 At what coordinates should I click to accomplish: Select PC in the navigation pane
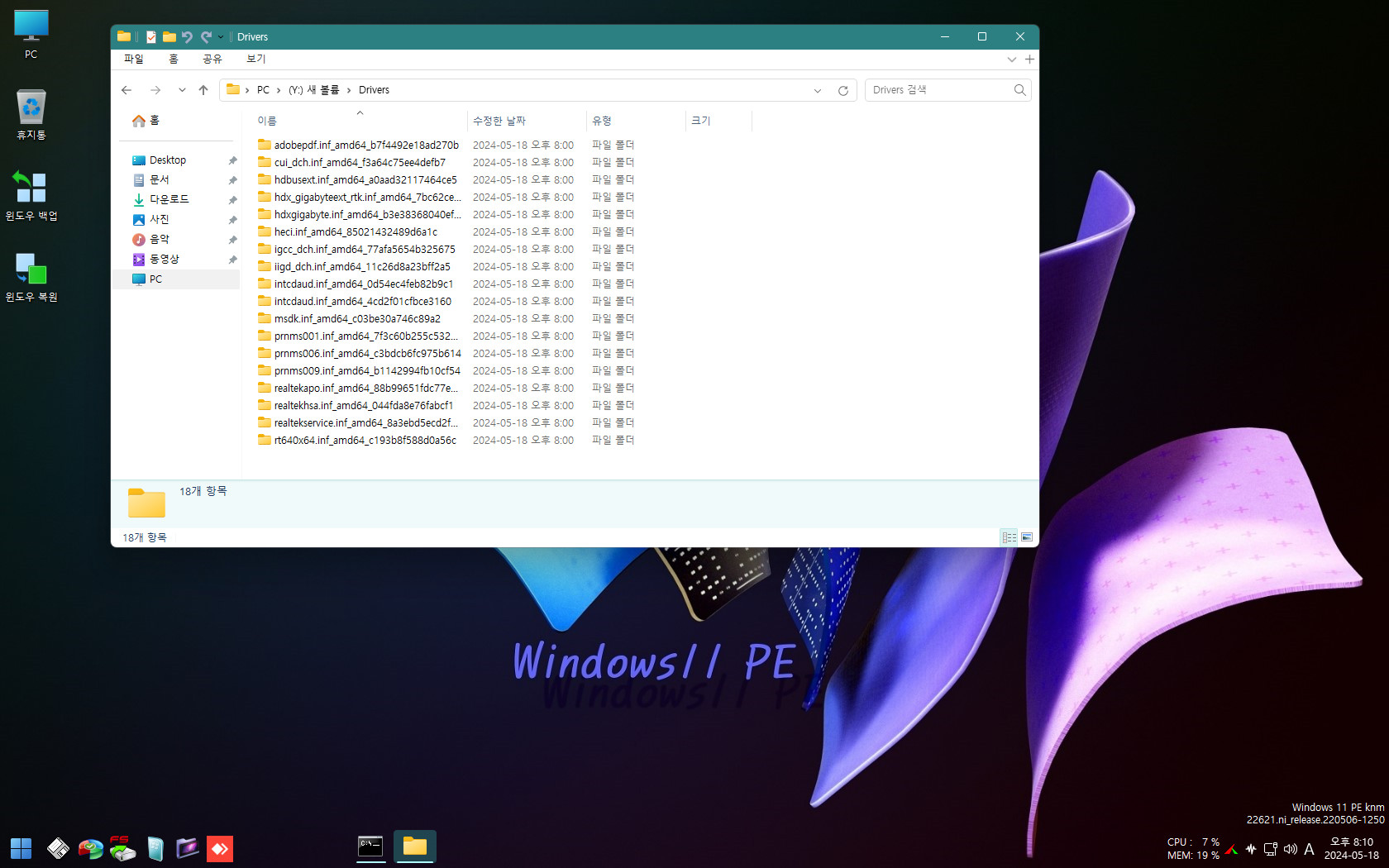tap(177, 279)
